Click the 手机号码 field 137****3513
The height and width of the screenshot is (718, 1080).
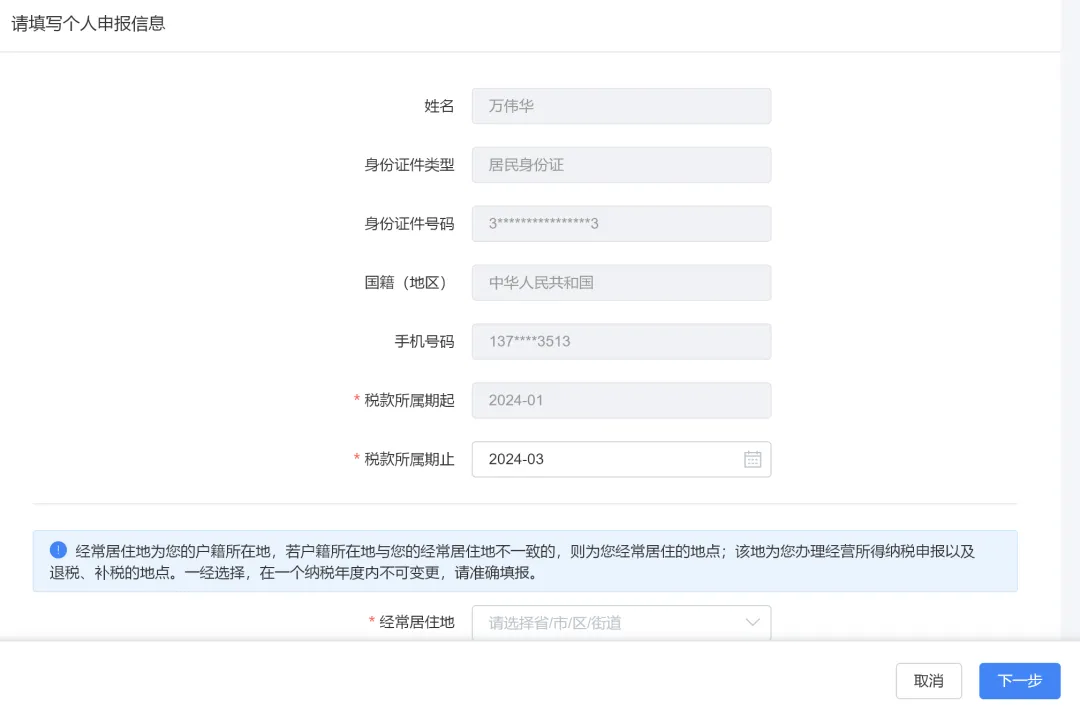621,341
